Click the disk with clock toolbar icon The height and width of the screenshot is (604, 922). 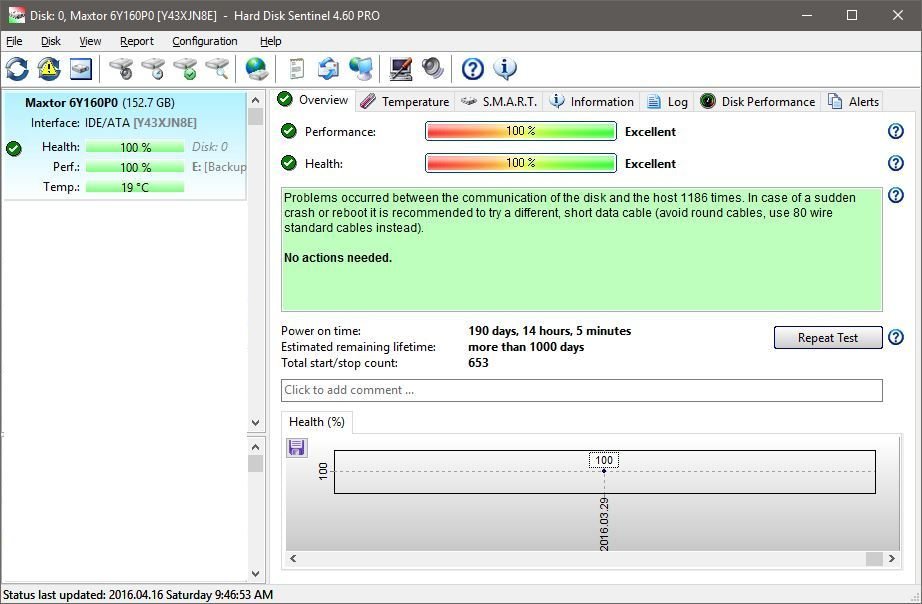153,69
